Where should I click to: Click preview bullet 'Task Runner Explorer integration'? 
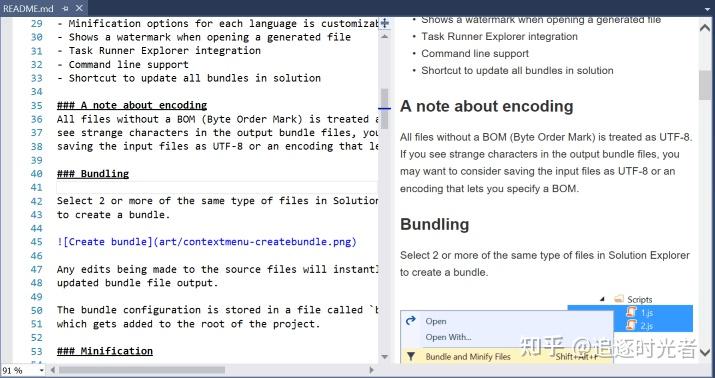pyautogui.click(x=499, y=36)
